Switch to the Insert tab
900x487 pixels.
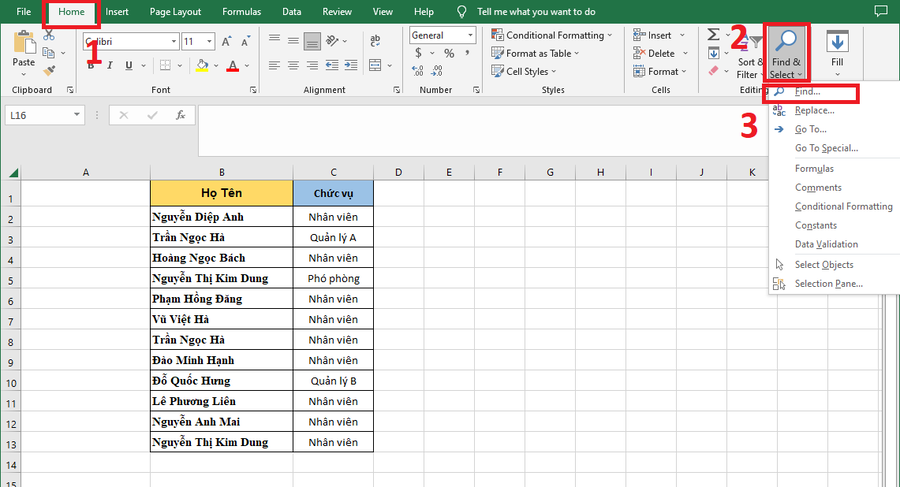pos(117,11)
